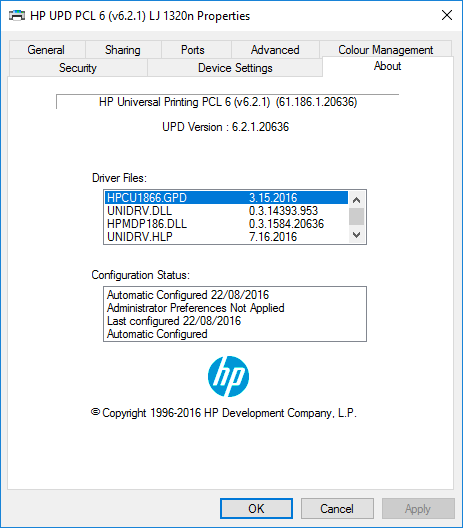Switch to the Security tab

click(x=78, y=68)
